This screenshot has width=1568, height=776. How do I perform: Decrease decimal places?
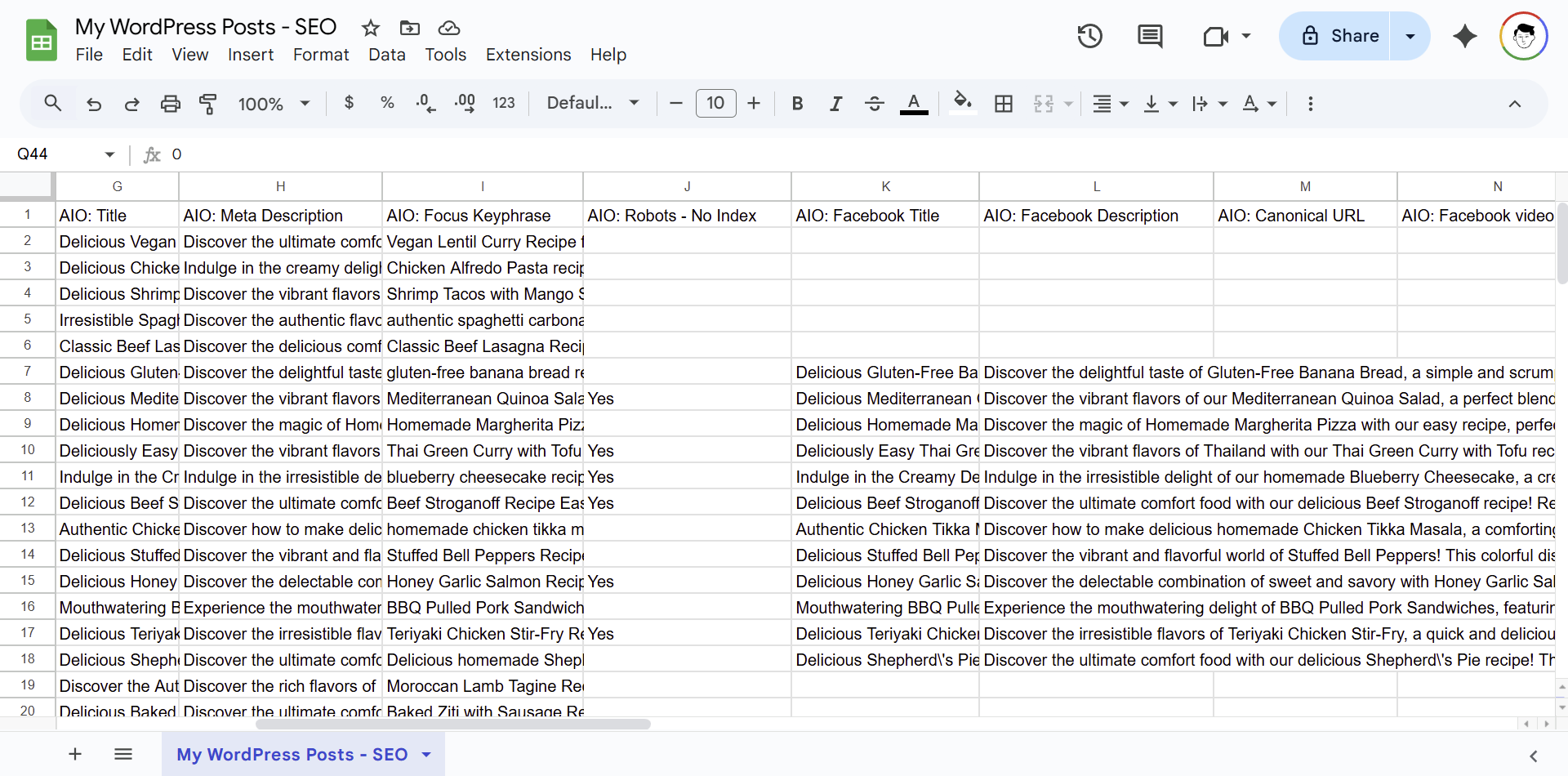[x=425, y=103]
